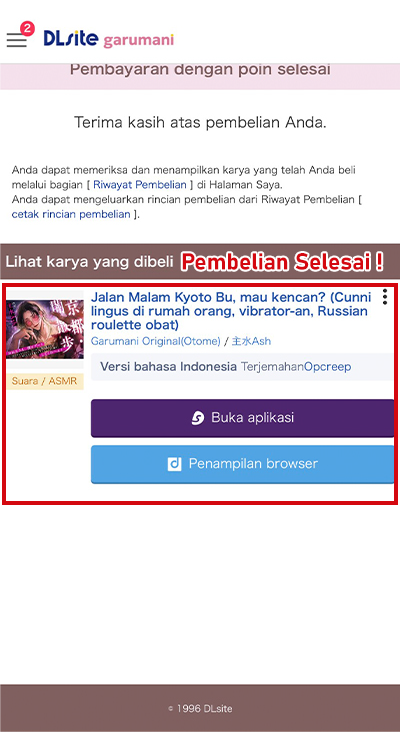Screen dimensions: 401x732
Task: Open the Jalan Malam Kyoto work title link
Action: pos(231,310)
